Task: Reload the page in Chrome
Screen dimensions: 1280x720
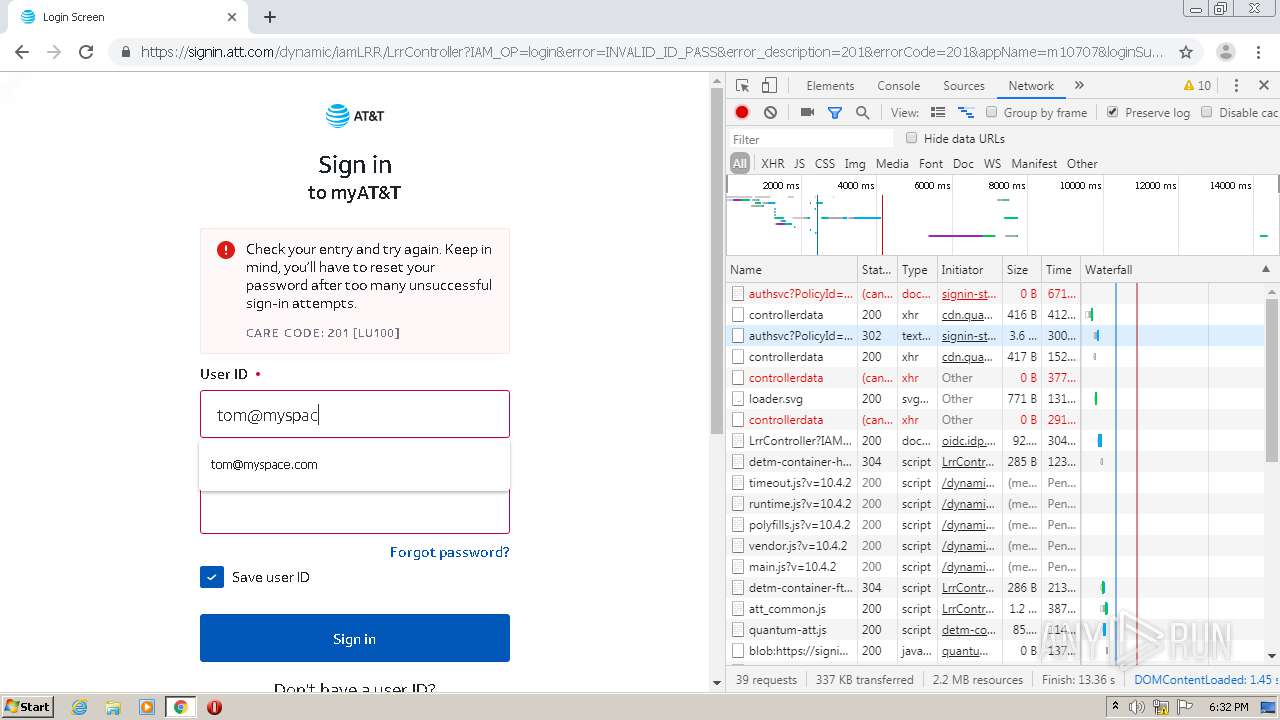Action: pos(86,52)
